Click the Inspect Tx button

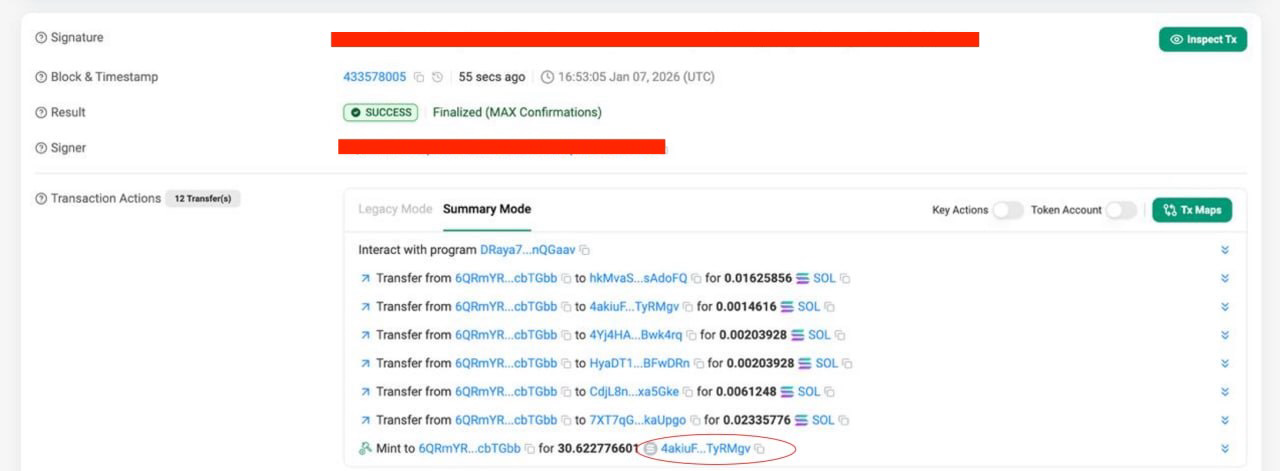tap(1203, 39)
